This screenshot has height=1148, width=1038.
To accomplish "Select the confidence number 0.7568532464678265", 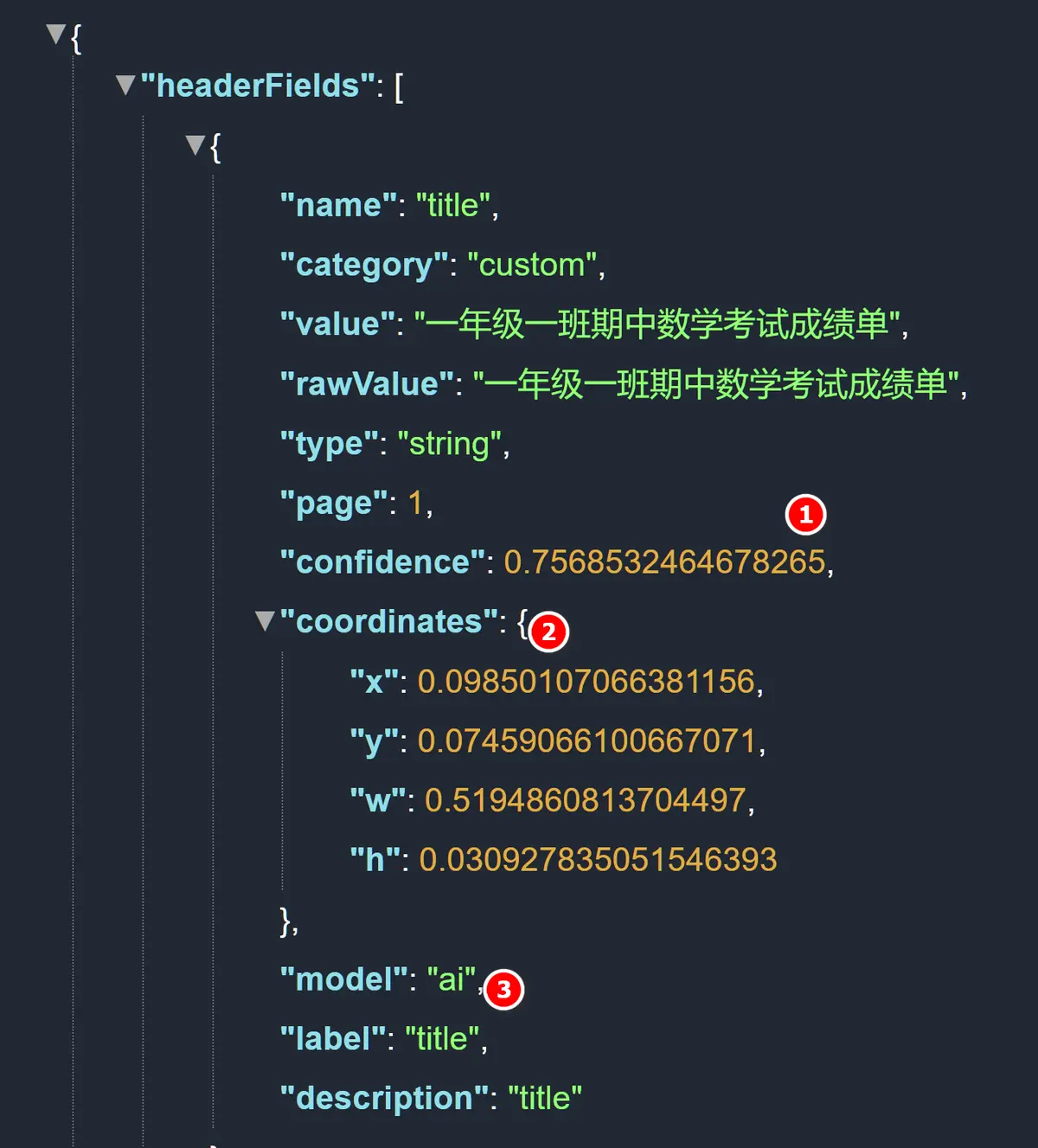I will point(664,562).
